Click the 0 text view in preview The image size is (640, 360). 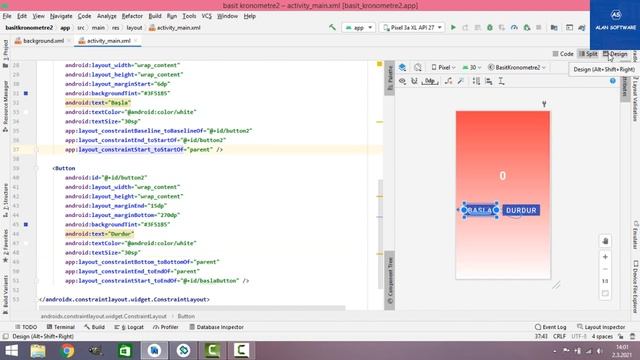[502, 176]
